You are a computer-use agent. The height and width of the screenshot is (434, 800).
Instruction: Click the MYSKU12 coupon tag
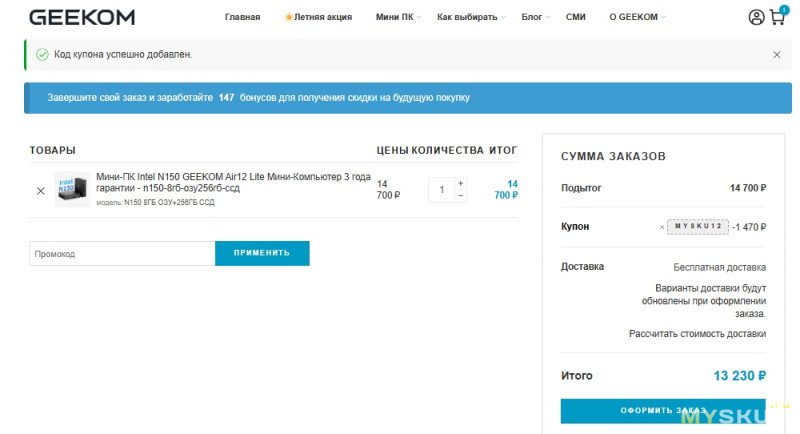[x=697, y=226]
